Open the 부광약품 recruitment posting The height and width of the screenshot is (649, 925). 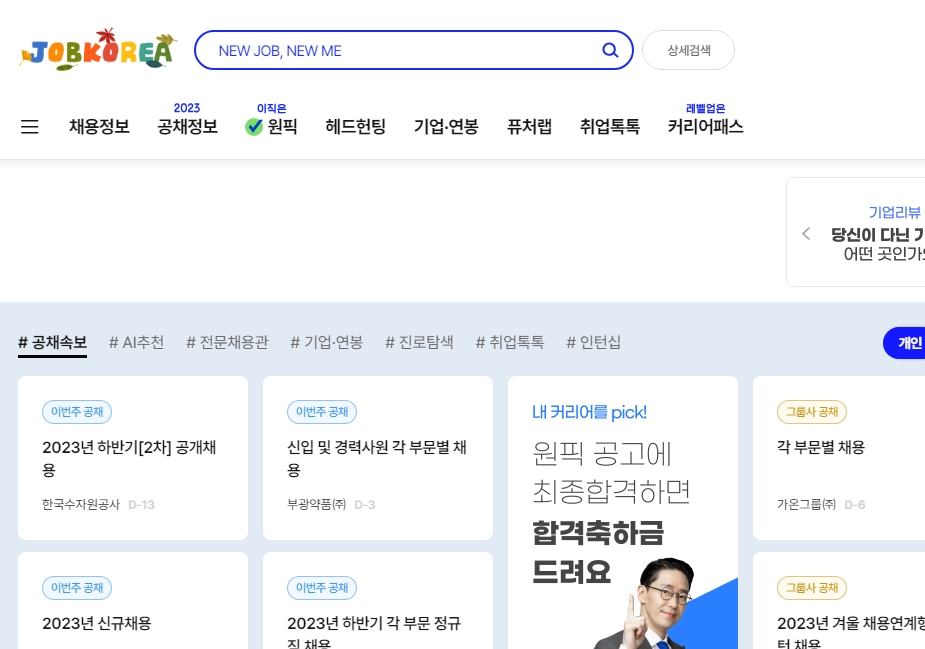point(377,457)
